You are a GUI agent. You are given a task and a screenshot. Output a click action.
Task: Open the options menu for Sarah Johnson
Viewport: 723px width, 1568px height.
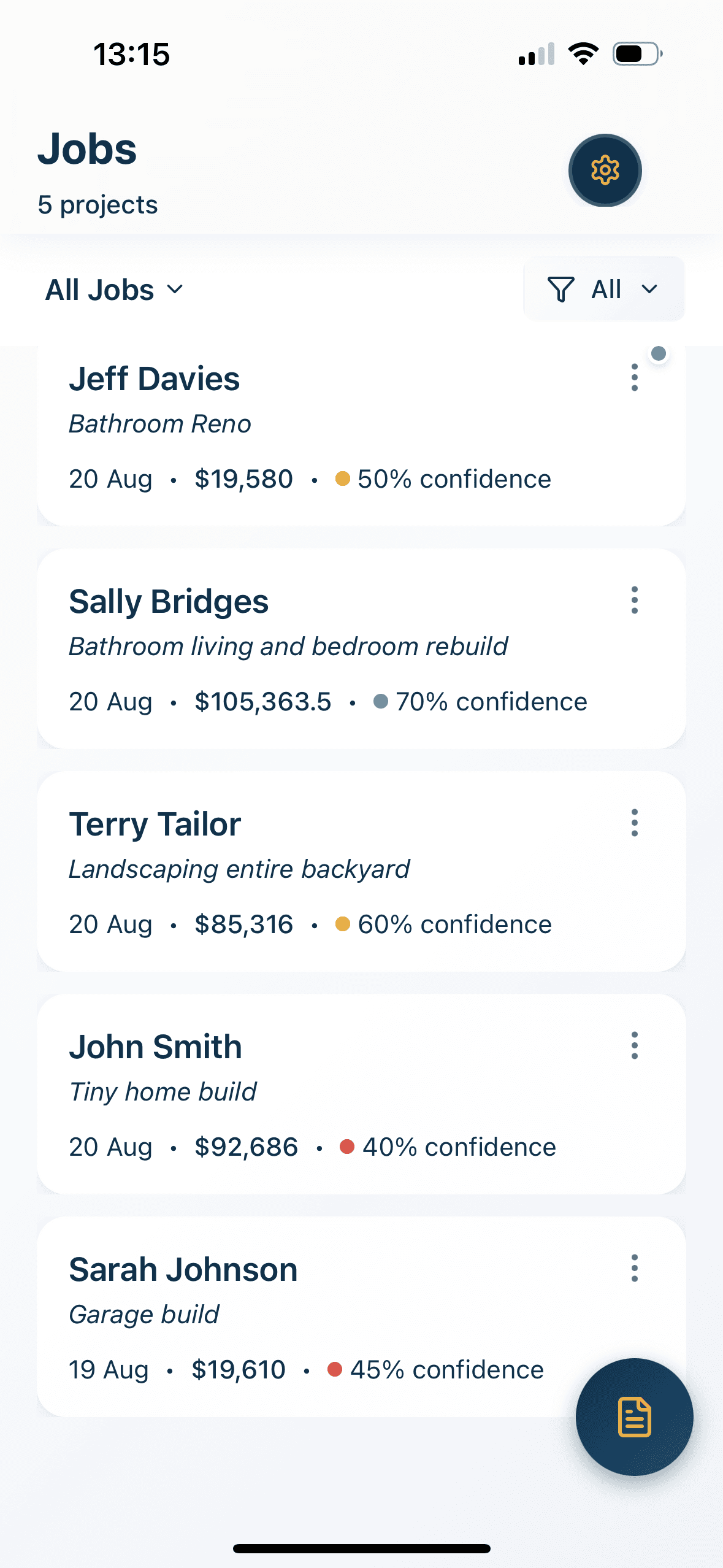pos(635,1268)
